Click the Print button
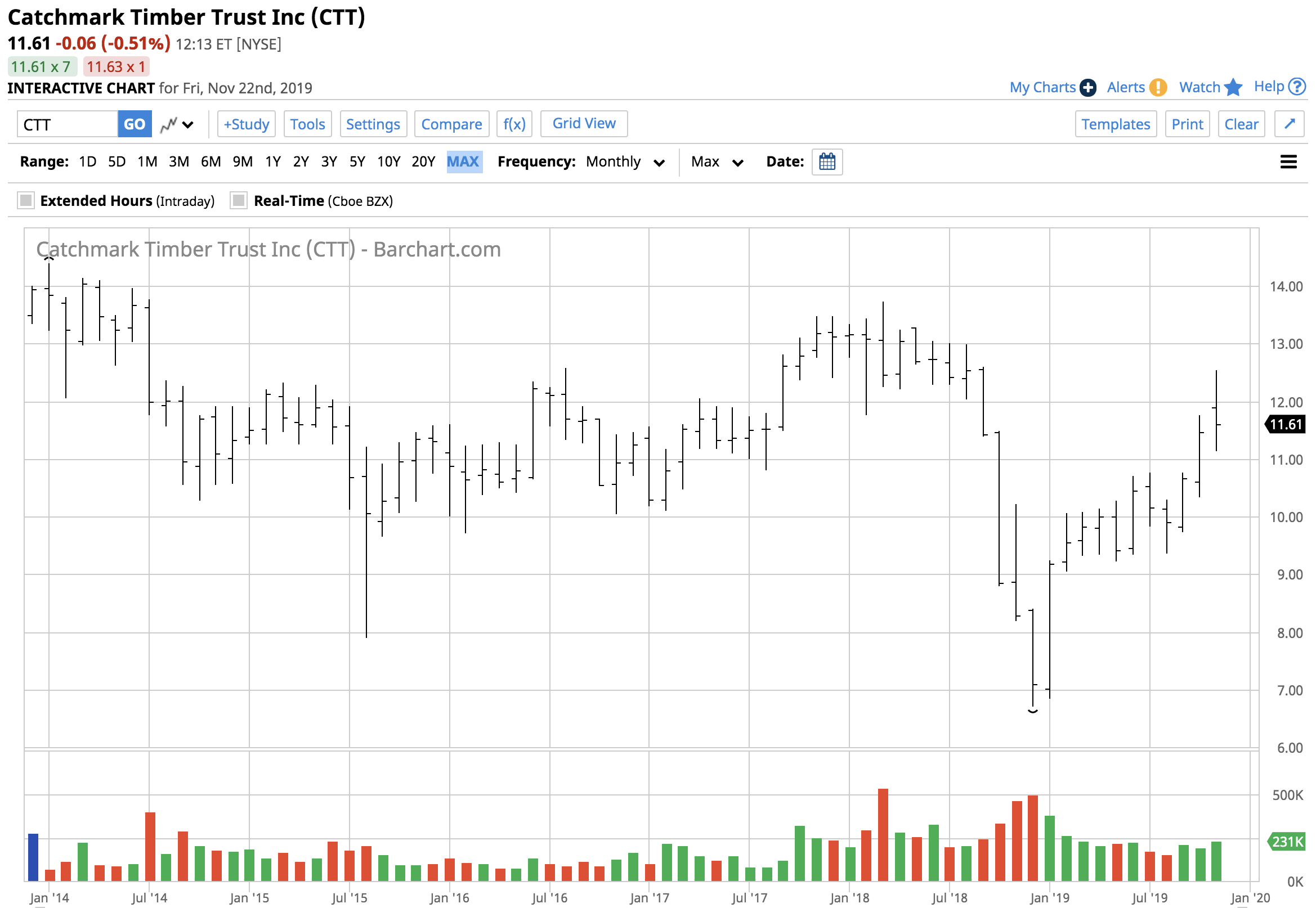Viewport: 1316px width, 908px height. coord(1187,124)
